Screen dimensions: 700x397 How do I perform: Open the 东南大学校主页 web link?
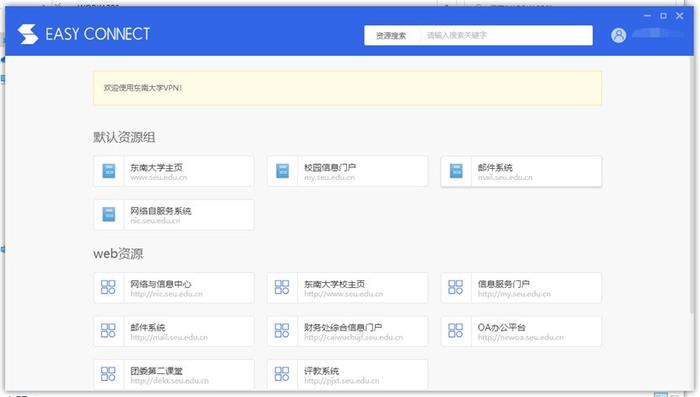334,284
